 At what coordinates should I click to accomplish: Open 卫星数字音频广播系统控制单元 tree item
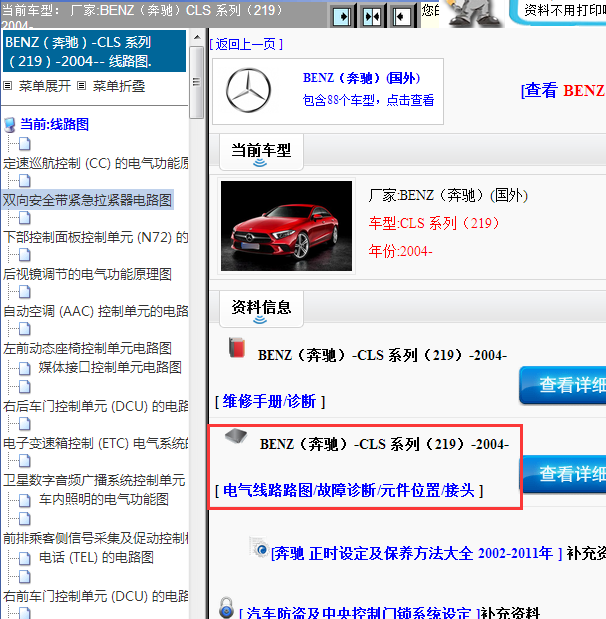(94, 480)
